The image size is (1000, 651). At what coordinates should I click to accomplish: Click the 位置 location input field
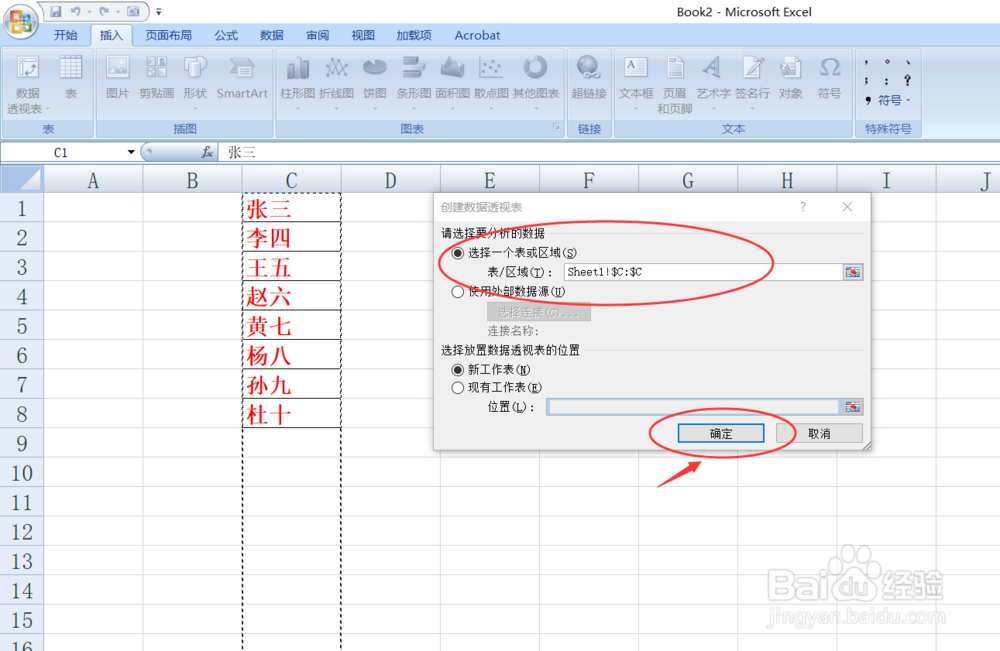click(x=693, y=407)
